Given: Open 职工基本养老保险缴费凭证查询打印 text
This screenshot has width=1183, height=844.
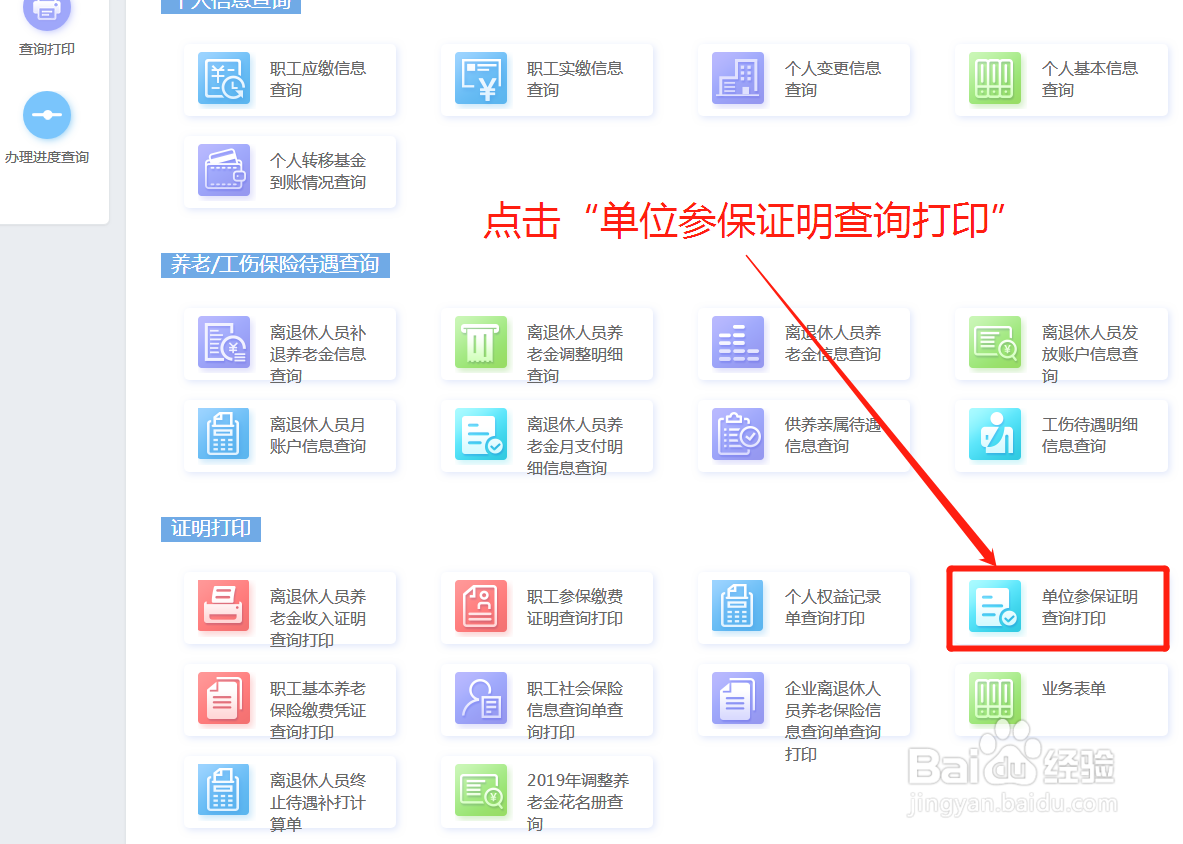Looking at the screenshot, I should click(318, 710).
